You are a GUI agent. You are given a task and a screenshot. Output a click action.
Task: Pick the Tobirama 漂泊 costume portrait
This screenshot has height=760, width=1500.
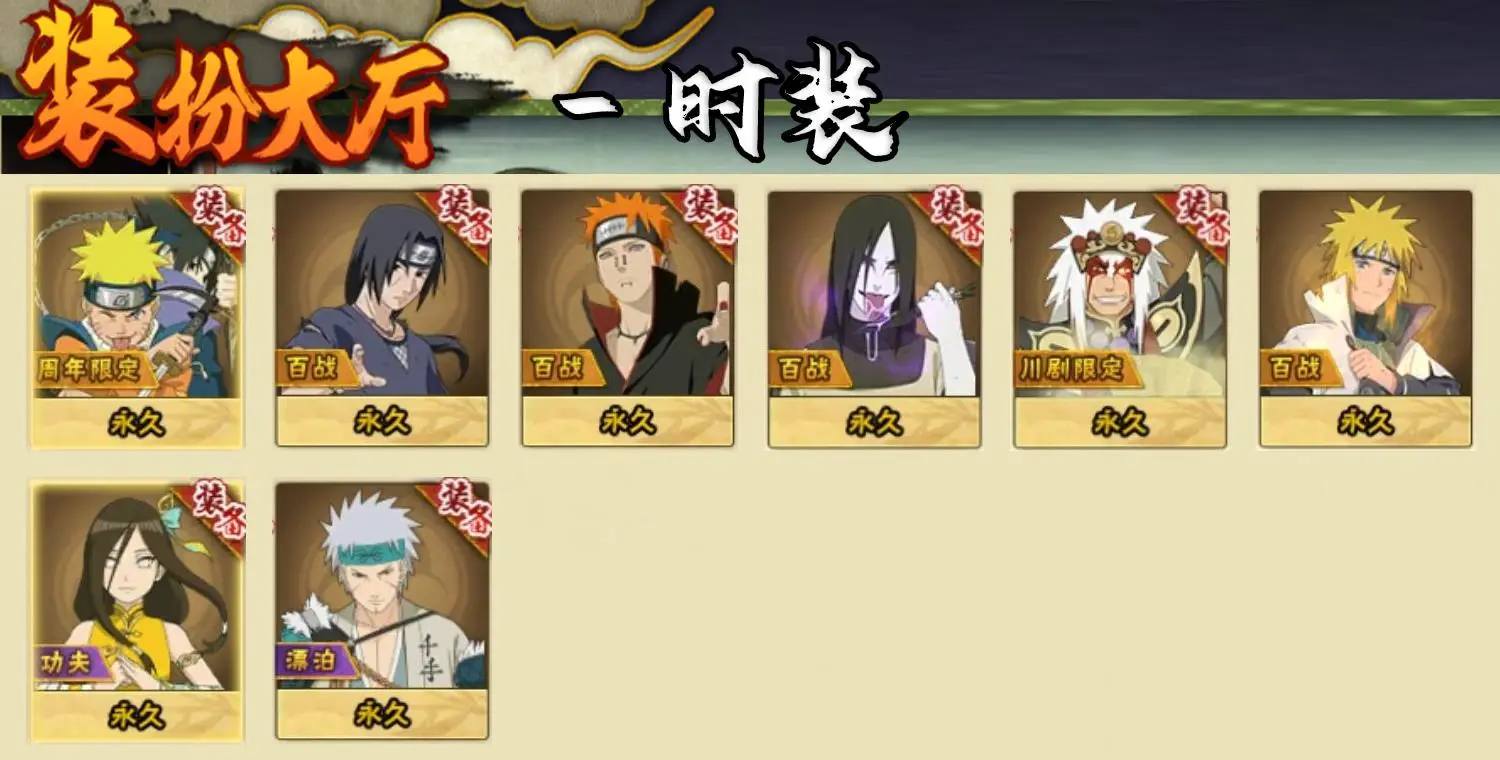coord(382,587)
